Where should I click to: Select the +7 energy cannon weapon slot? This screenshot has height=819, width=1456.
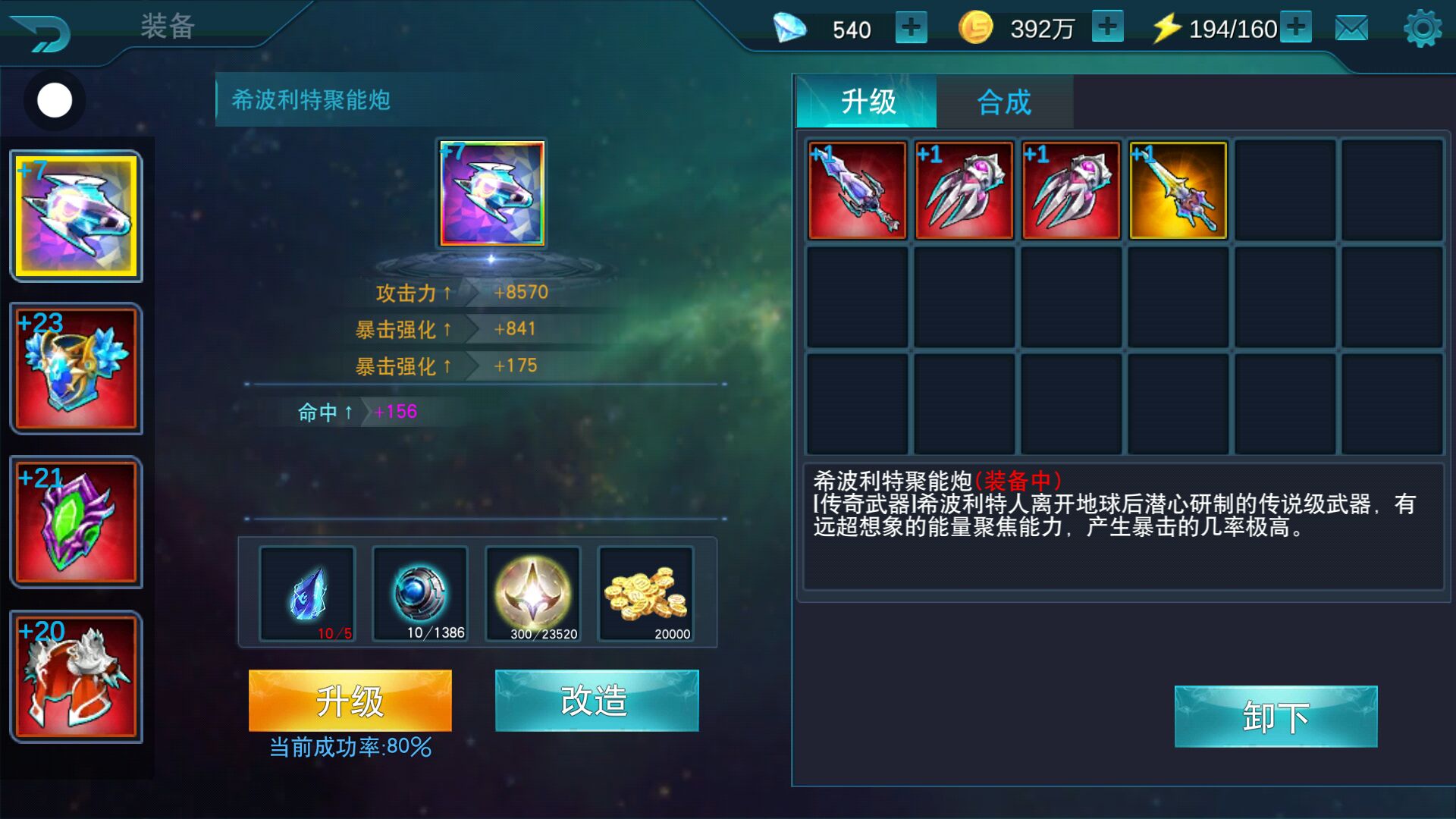(x=76, y=216)
